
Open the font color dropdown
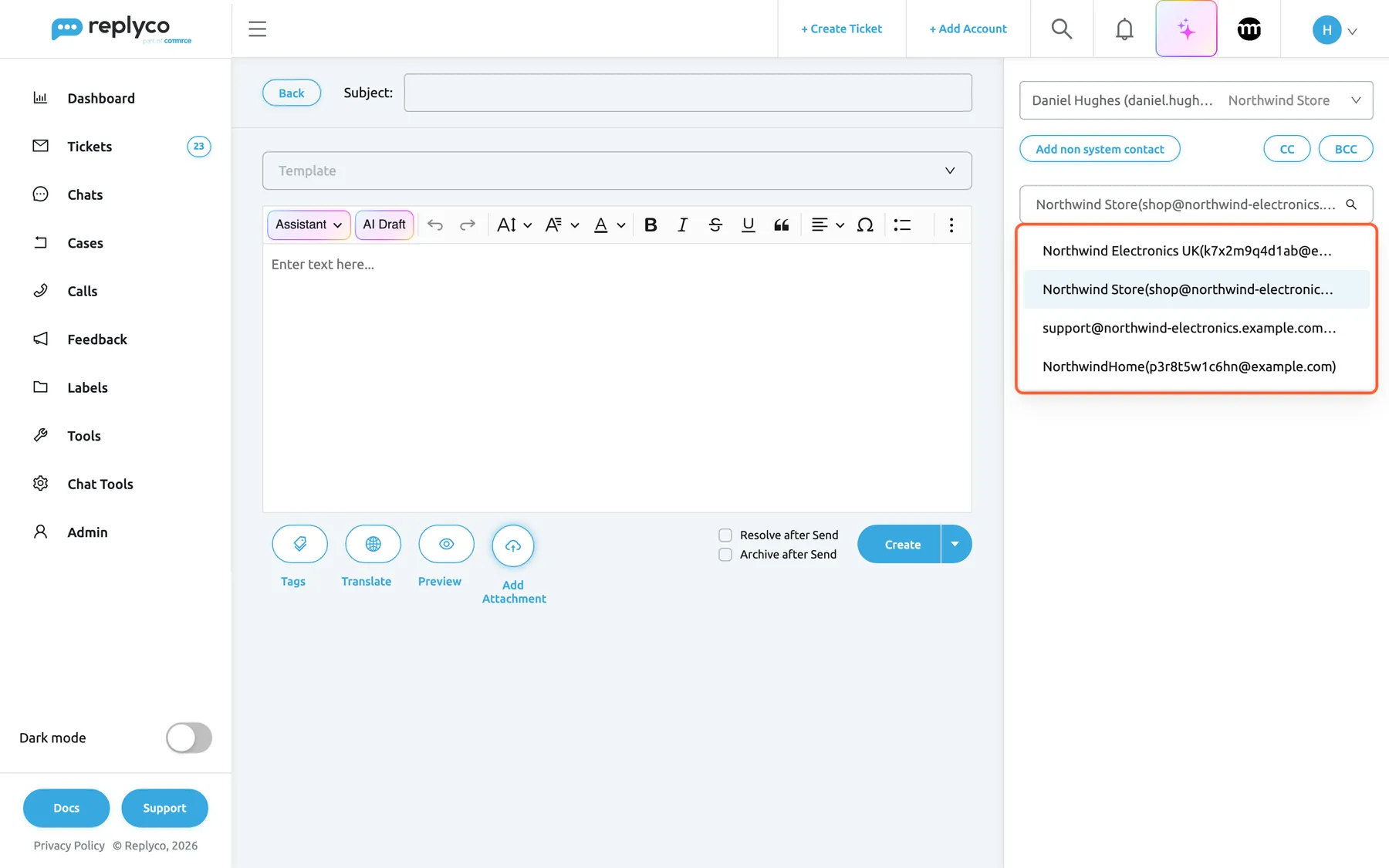tap(609, 225)
